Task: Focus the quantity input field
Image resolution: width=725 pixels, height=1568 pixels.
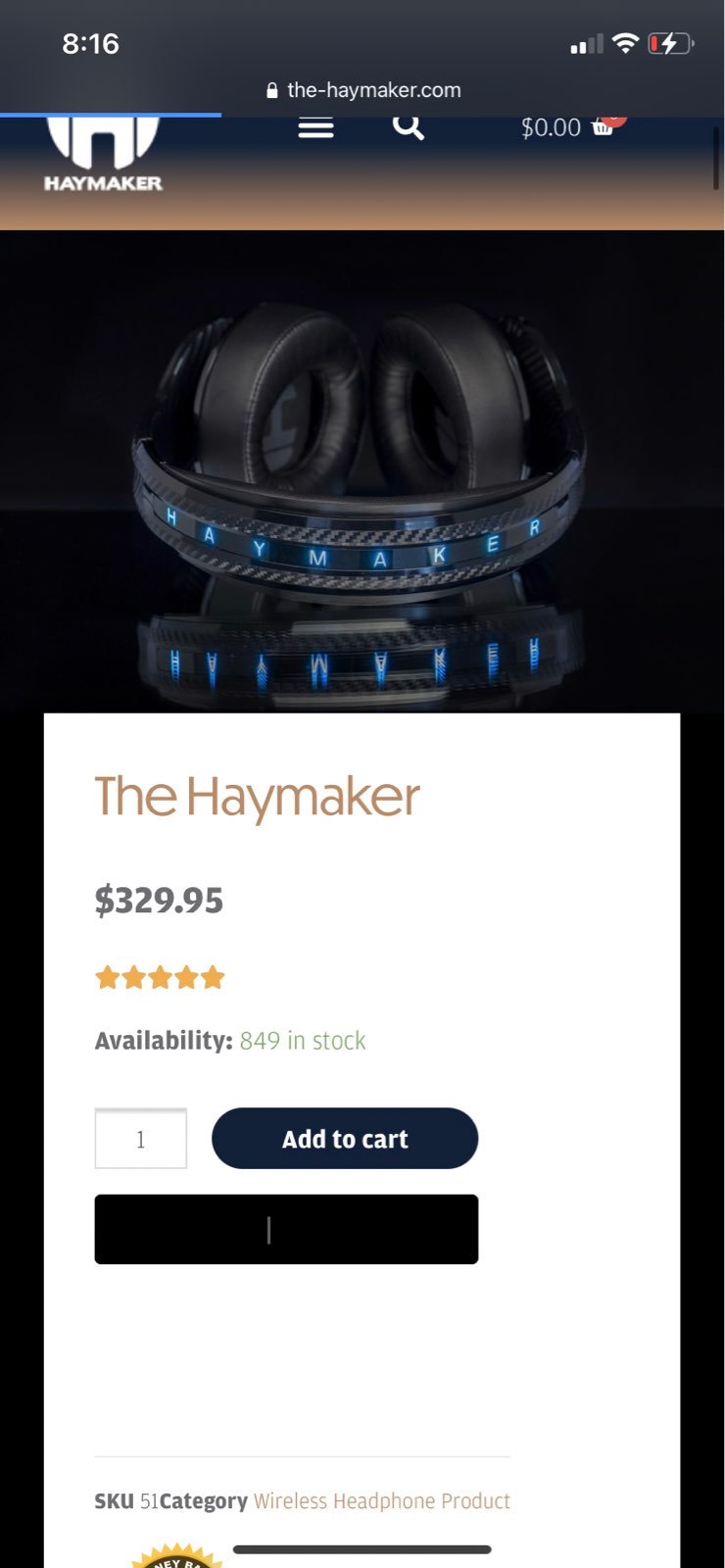Action: pos(141,1139)
